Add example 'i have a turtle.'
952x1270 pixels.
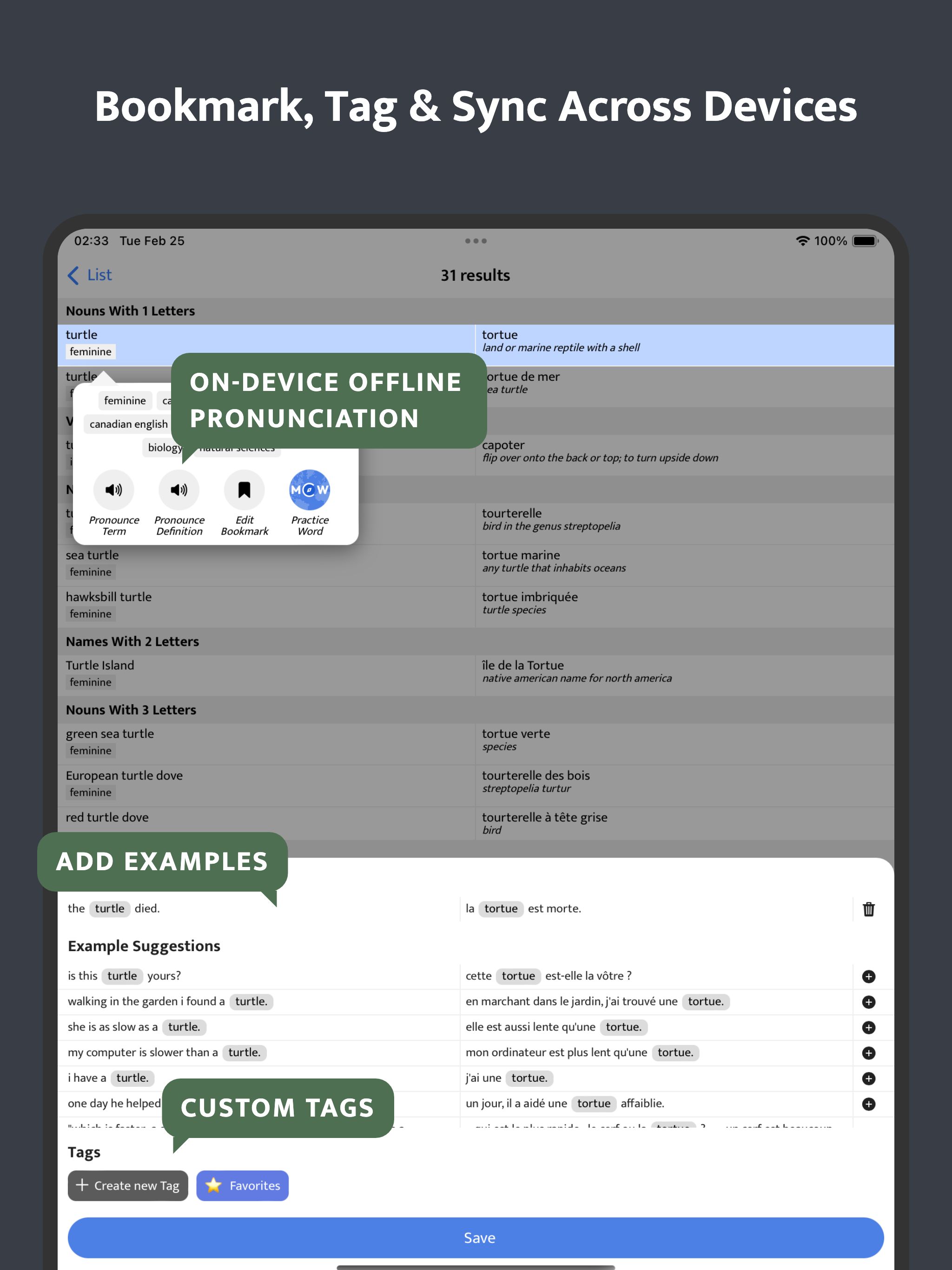pos(868,1078)
